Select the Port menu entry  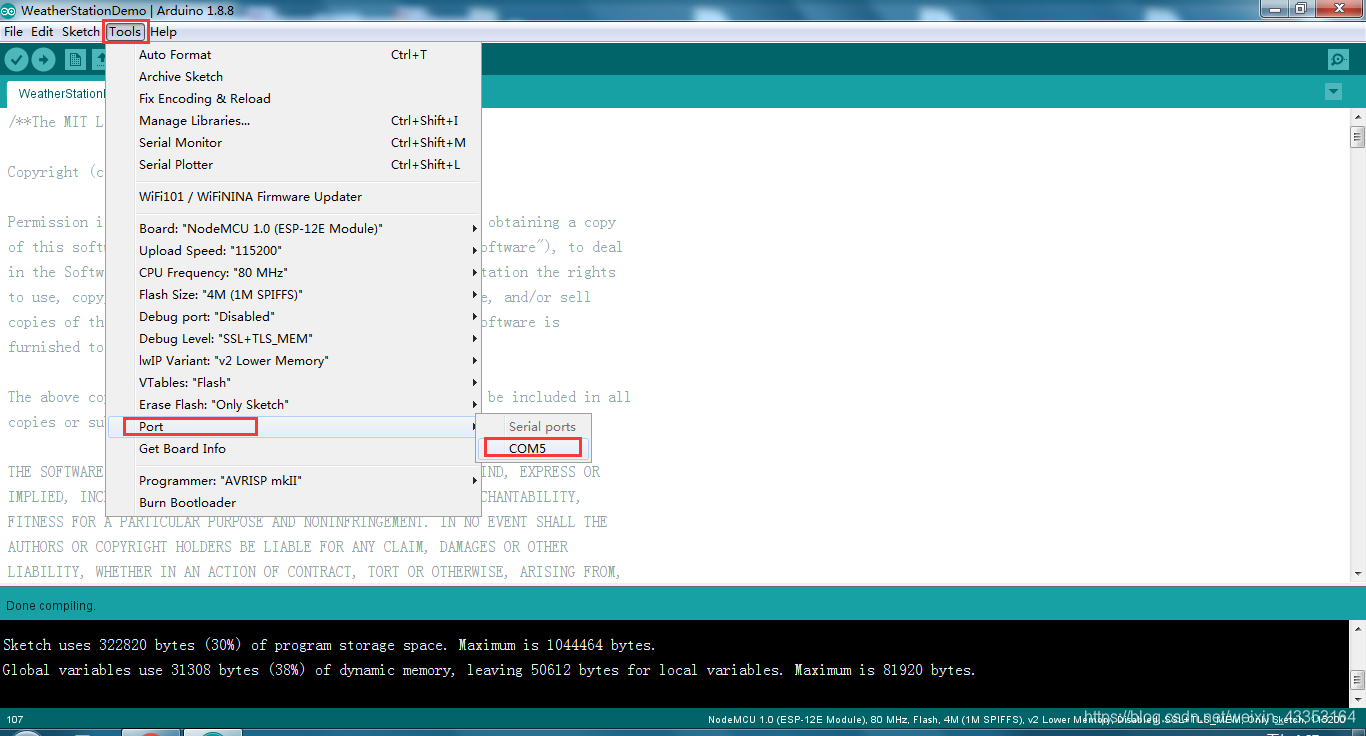(x=294, y=427)
